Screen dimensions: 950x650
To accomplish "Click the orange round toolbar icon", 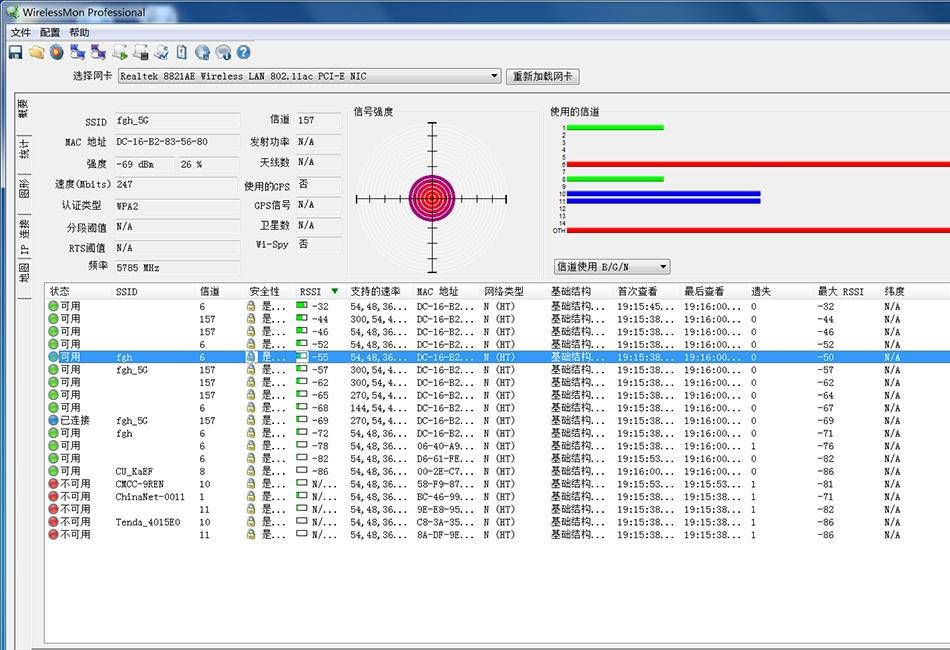I will 56,52.
